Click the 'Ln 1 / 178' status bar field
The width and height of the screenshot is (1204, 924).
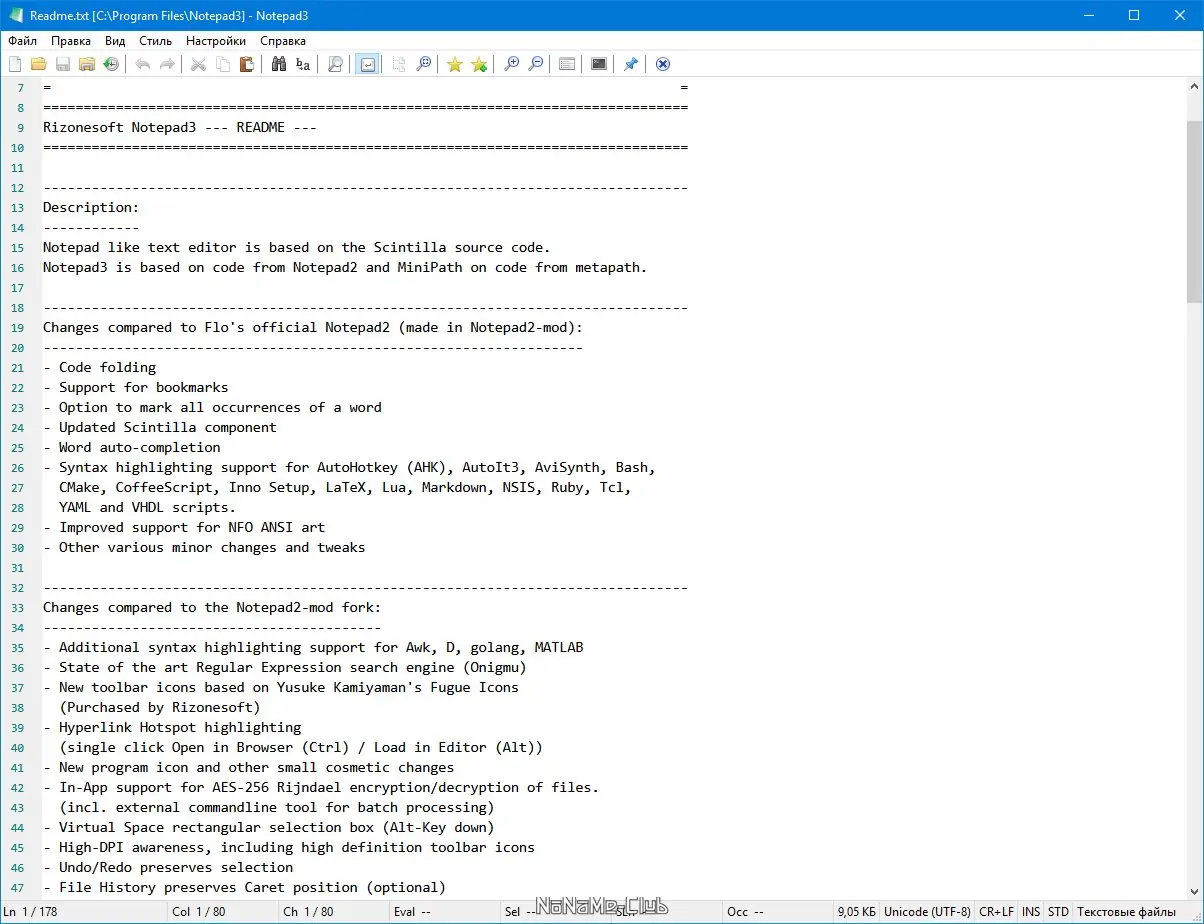point(84,911)
